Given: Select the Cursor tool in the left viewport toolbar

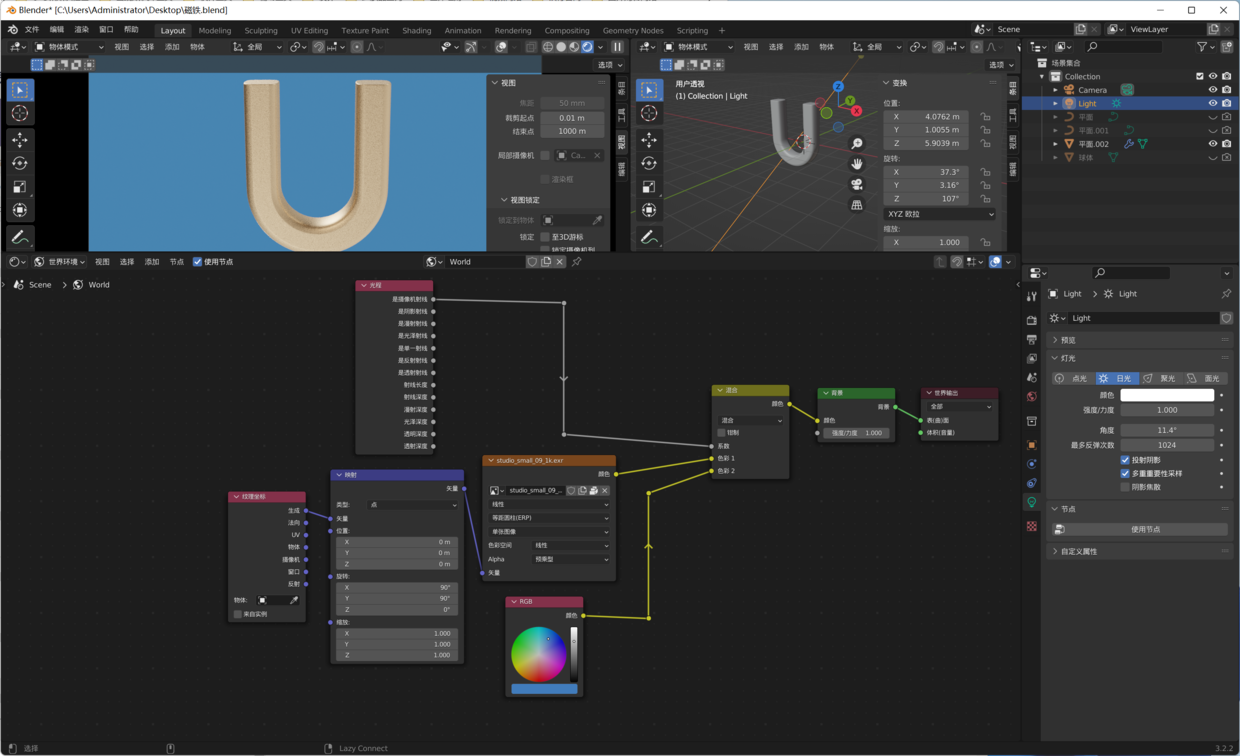Looking at the screenshot, I should coord(20,113).
